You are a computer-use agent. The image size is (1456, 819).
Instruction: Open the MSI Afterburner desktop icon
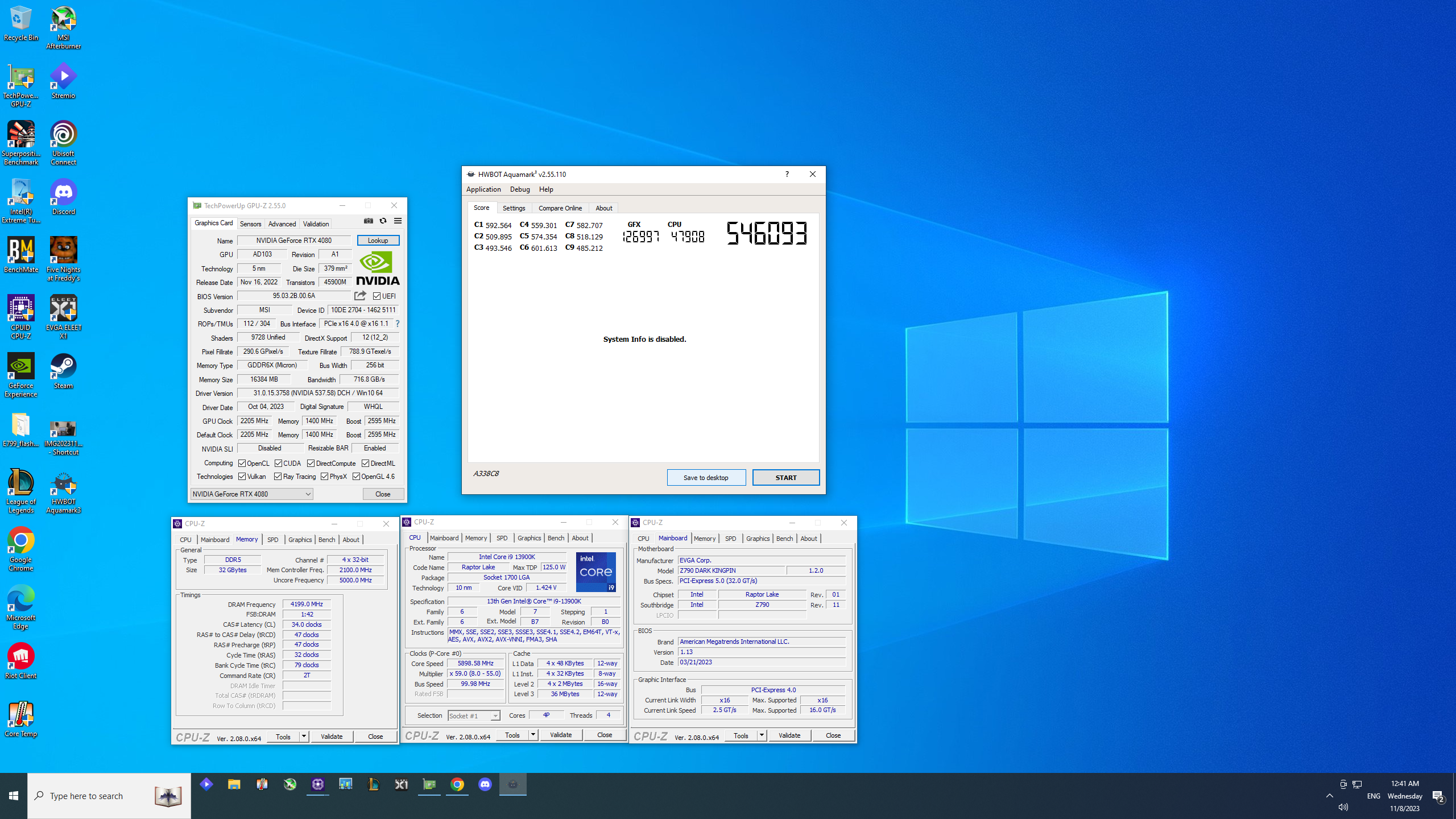coord(63,28)
